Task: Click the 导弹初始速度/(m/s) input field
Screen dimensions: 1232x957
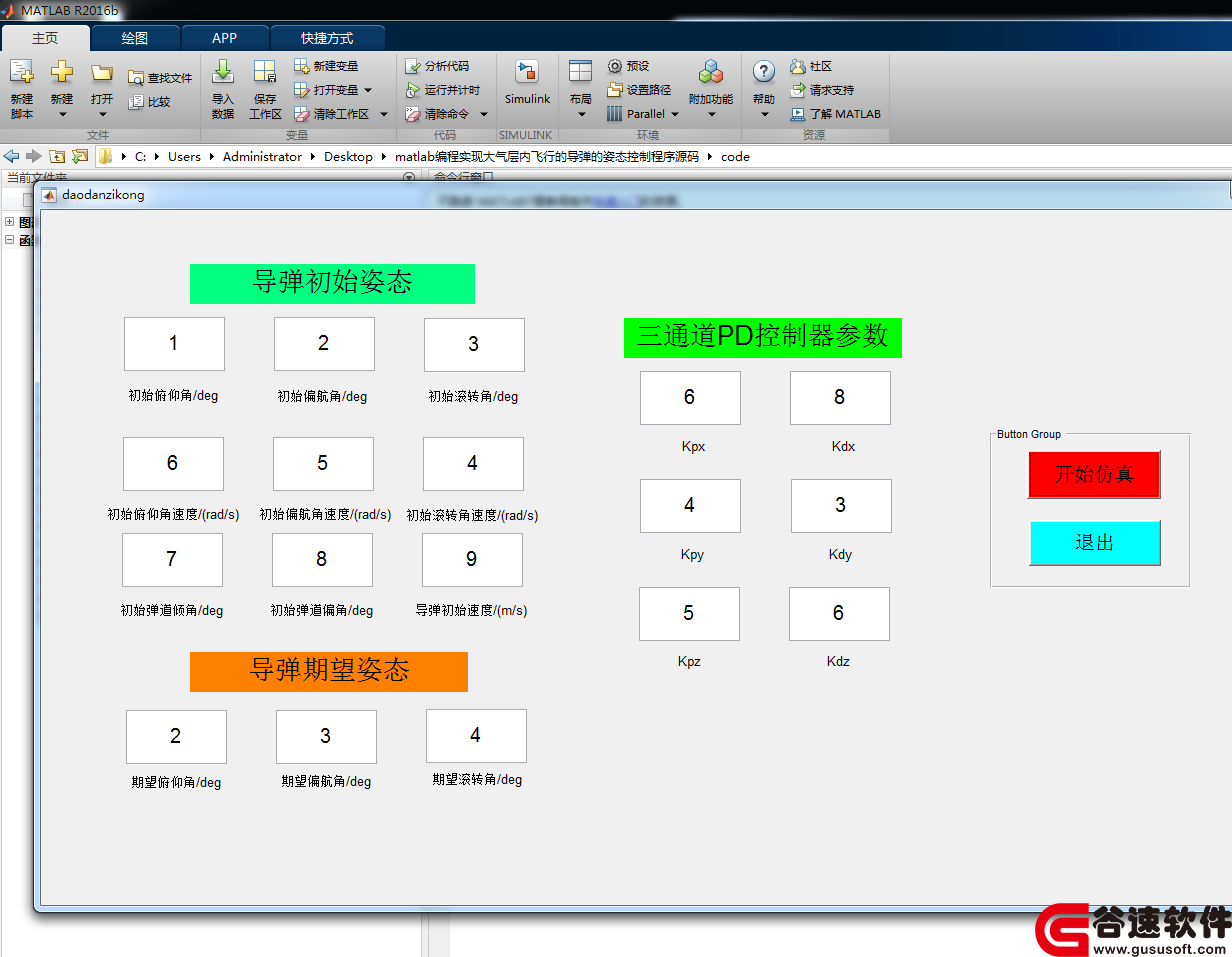Action: pyautogui.click(x=472, y=560)
